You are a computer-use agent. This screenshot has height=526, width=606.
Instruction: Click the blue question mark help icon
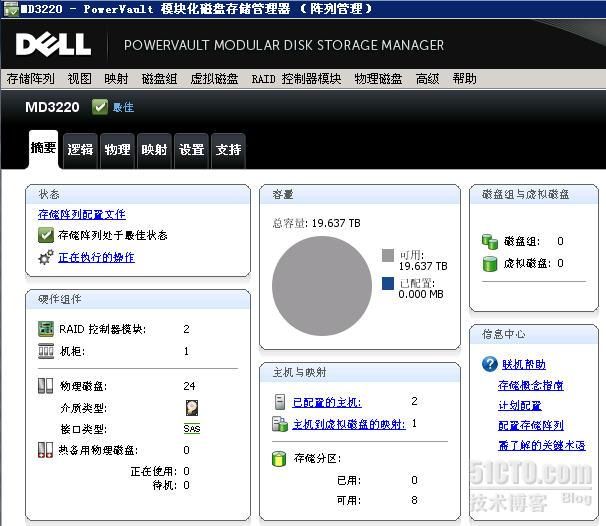coord(490,364)
